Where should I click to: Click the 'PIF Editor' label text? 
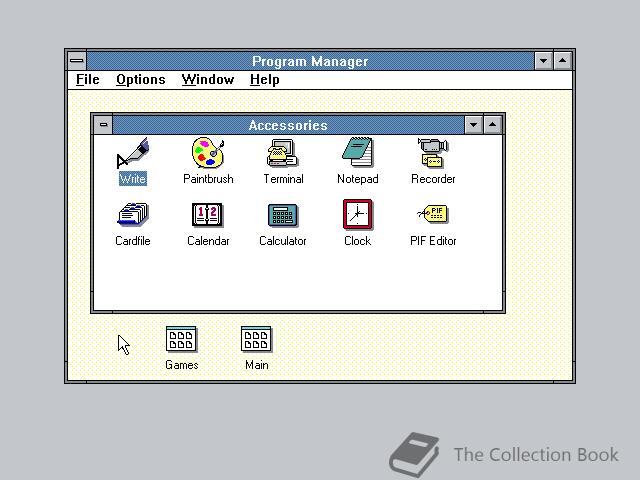433,241
